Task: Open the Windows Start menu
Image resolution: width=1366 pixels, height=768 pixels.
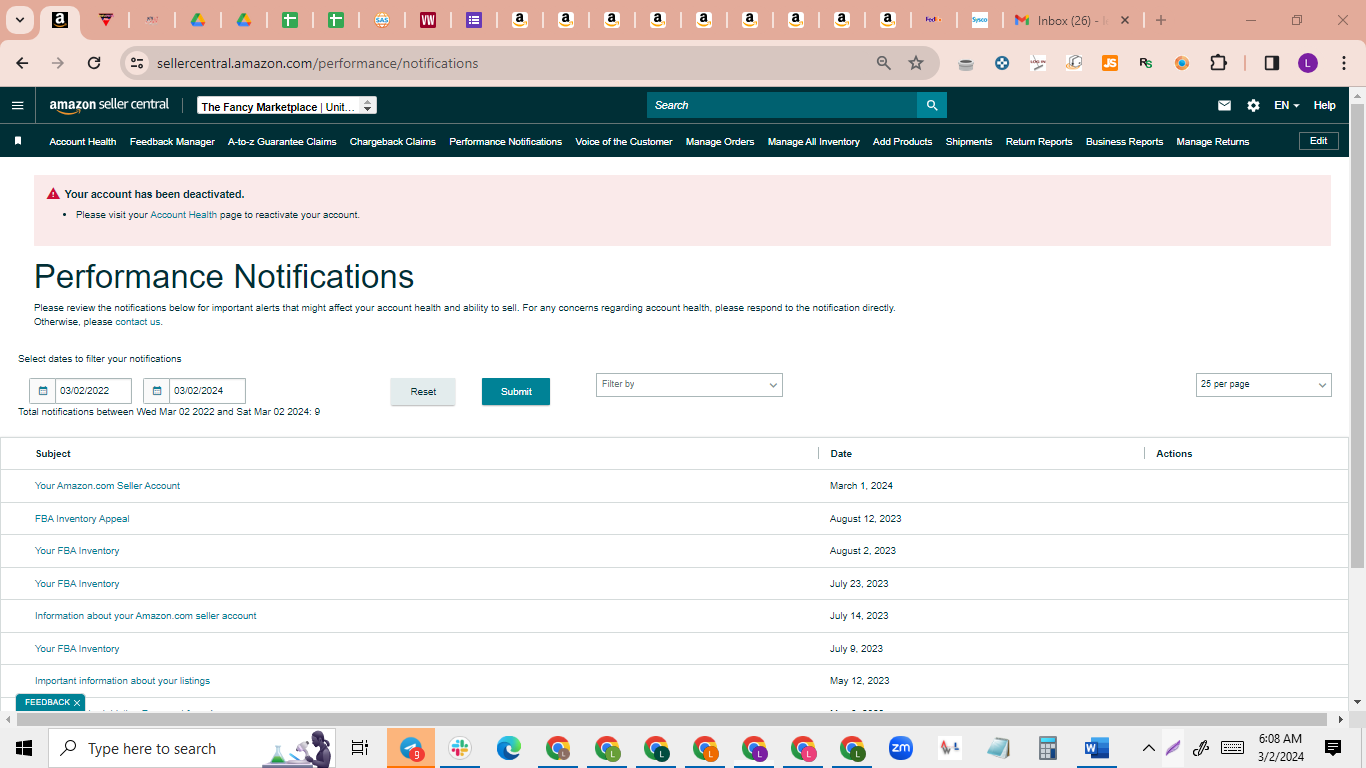Action: click(x=24, y=748)
